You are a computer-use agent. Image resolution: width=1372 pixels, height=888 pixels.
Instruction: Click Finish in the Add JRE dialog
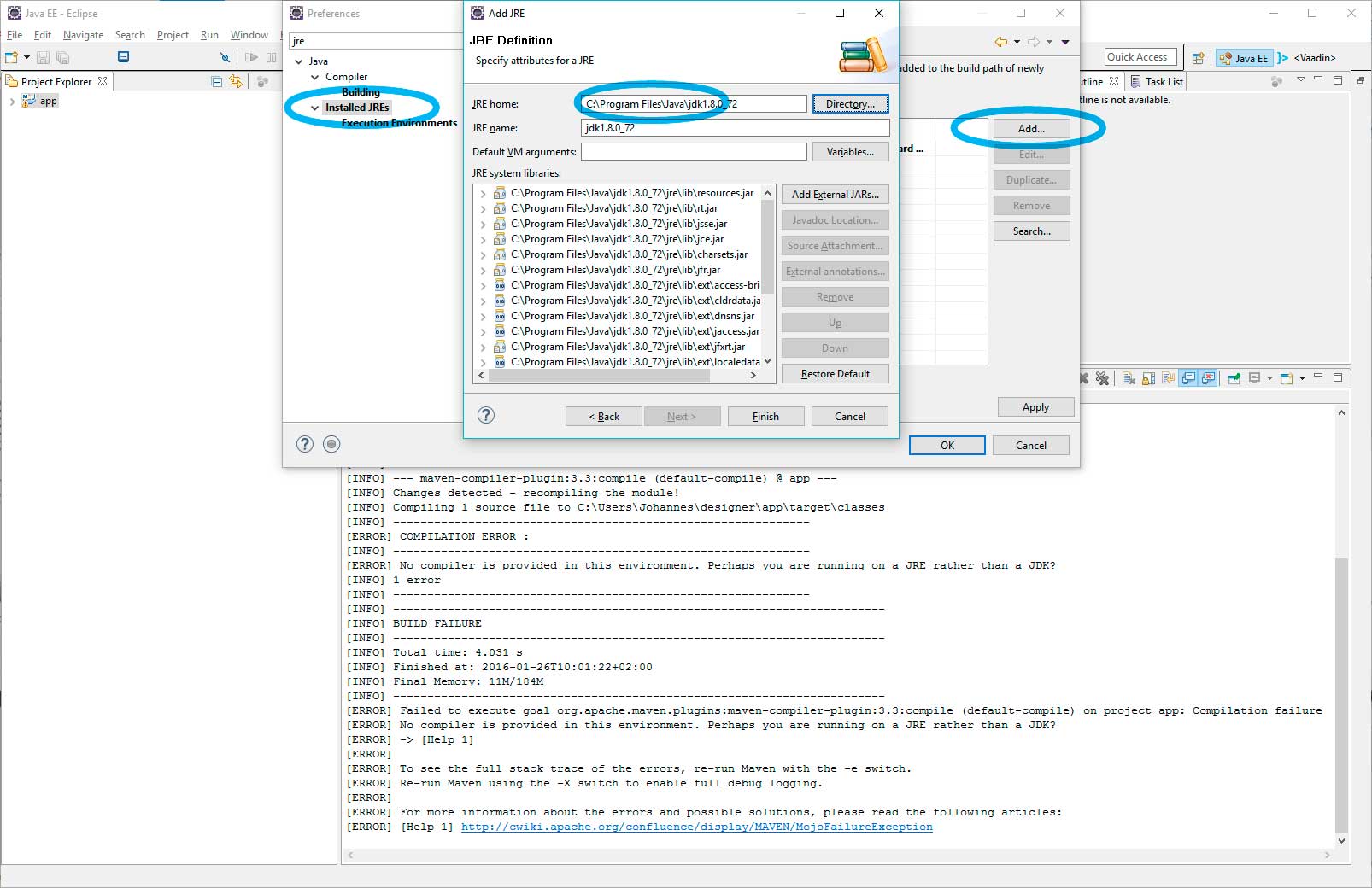tap(765, 417)
